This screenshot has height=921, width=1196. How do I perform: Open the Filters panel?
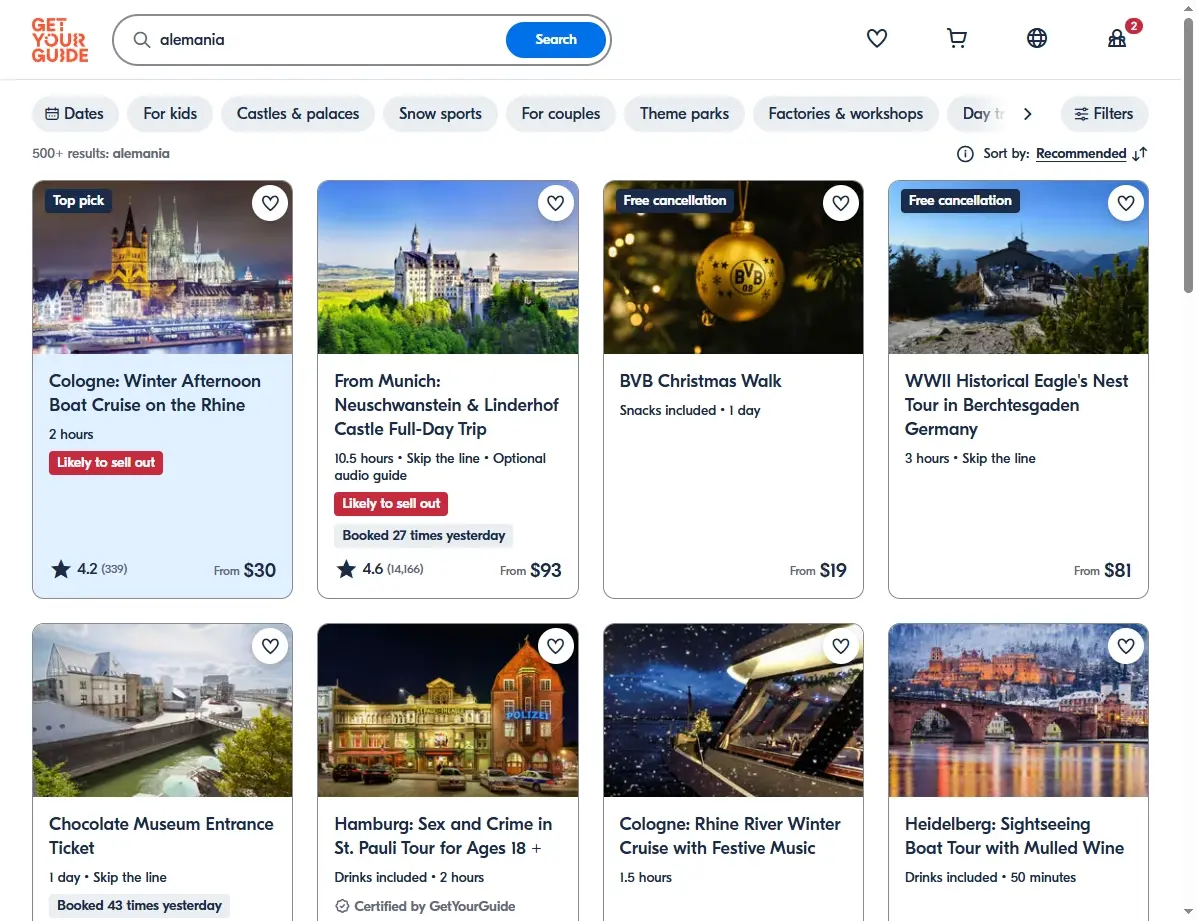[x=1104, y=114]
